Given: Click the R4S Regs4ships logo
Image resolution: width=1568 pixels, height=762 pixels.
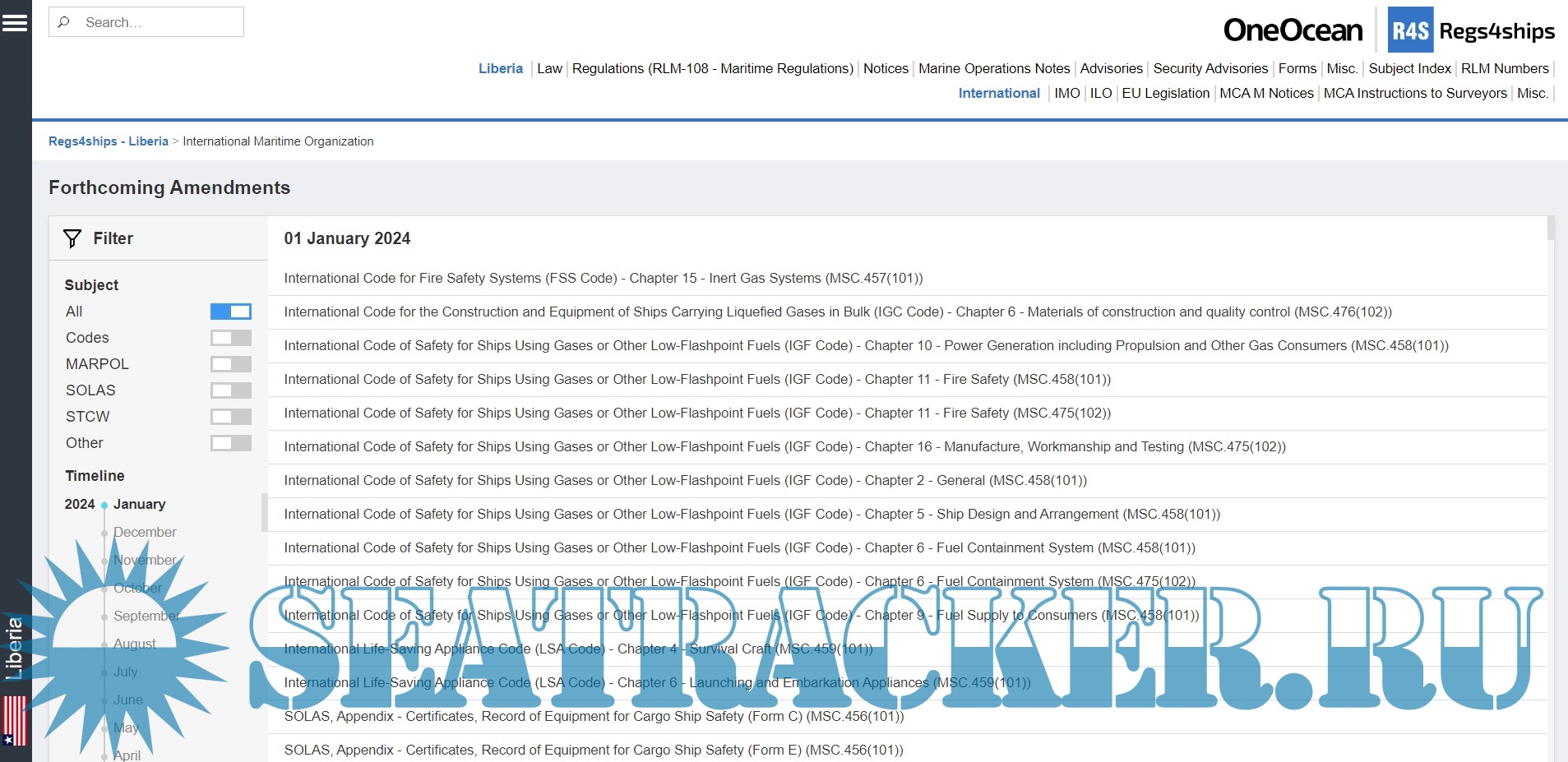Looking at the screenshot, I should click(x=1471, y=30).
